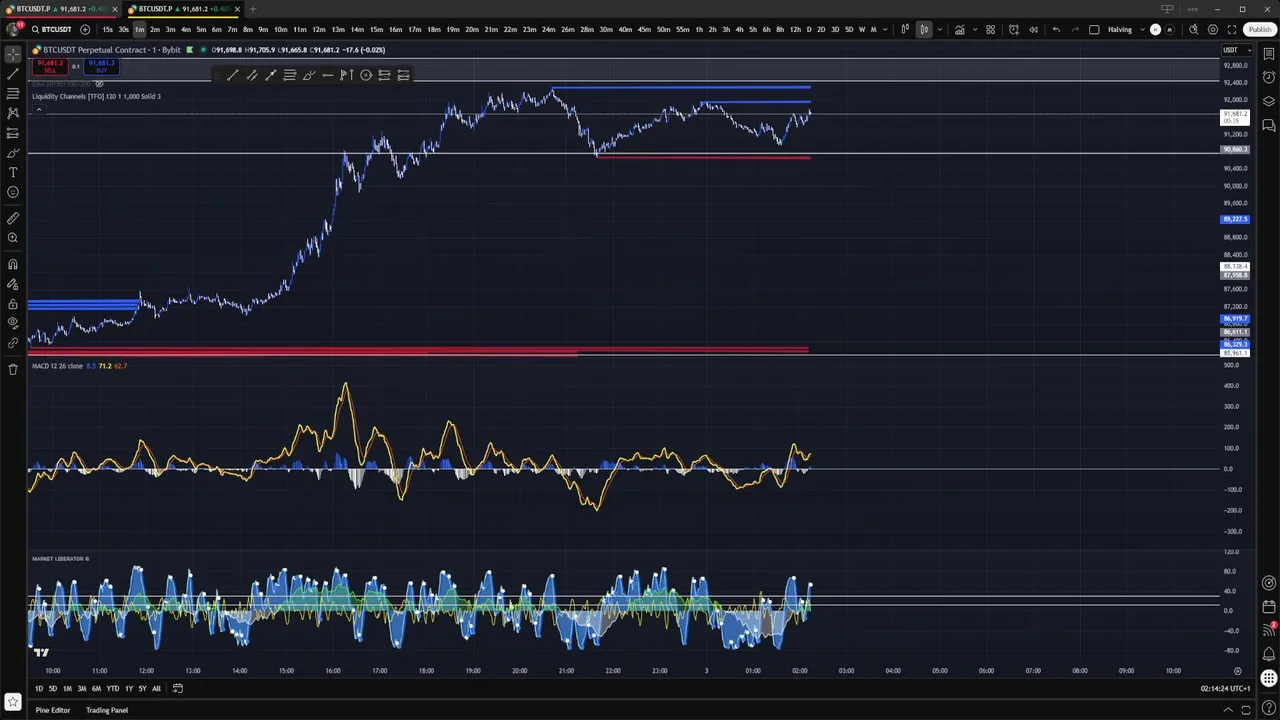The width and height of the screenshot is (1280, 720).
Task: Open the emoji/icons tool in left sidebar
Action: [x=13, y=192]
